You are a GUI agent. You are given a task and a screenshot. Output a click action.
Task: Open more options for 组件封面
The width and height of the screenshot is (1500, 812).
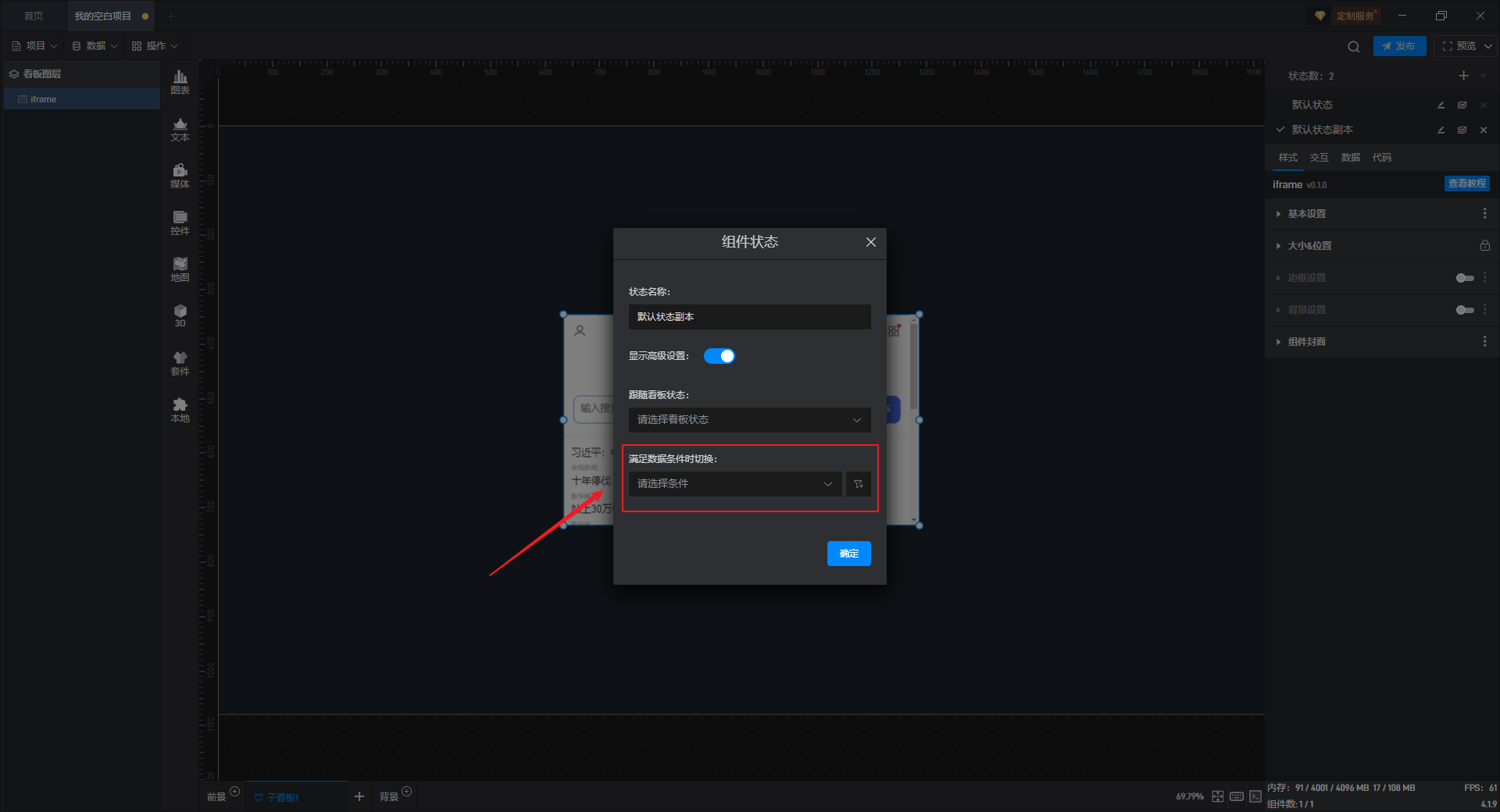pyautogui.click(x=1484, y=341)
